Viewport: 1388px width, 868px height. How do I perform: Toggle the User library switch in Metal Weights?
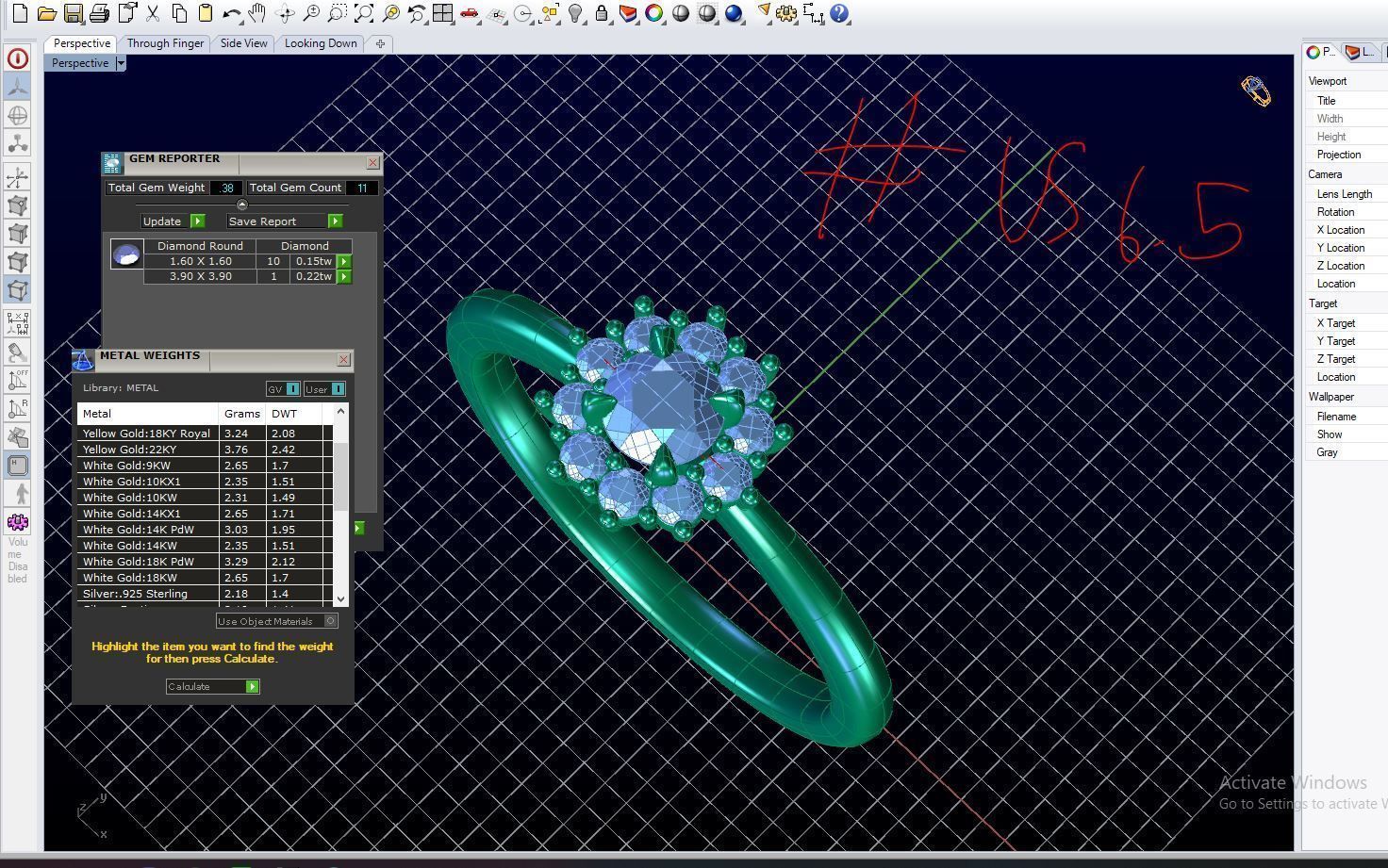click(x=324, y=389)
